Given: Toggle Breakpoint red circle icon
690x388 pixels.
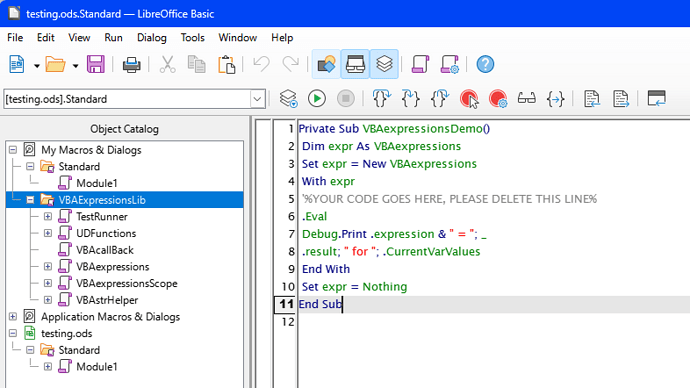Looking at the screenshot, I should pos(469,99).
